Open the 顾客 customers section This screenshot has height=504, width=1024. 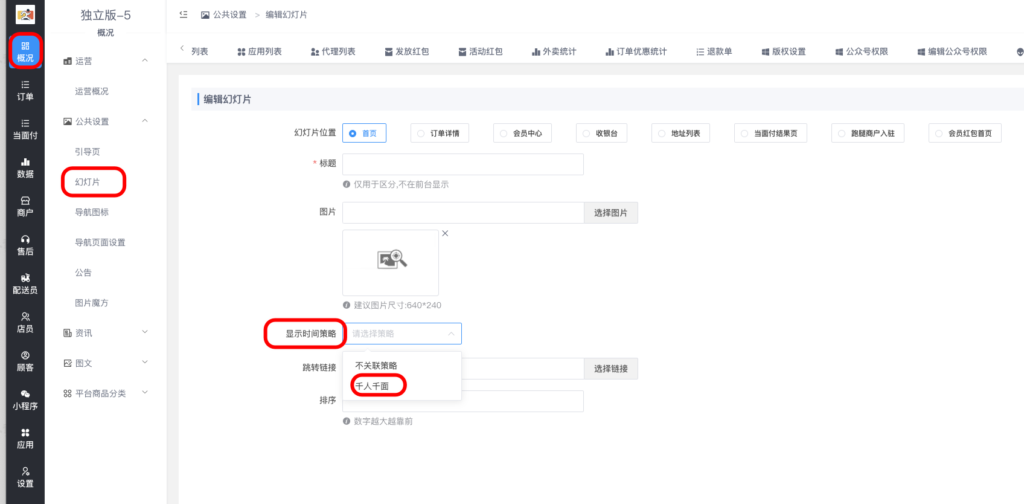(x=25, y=361)
